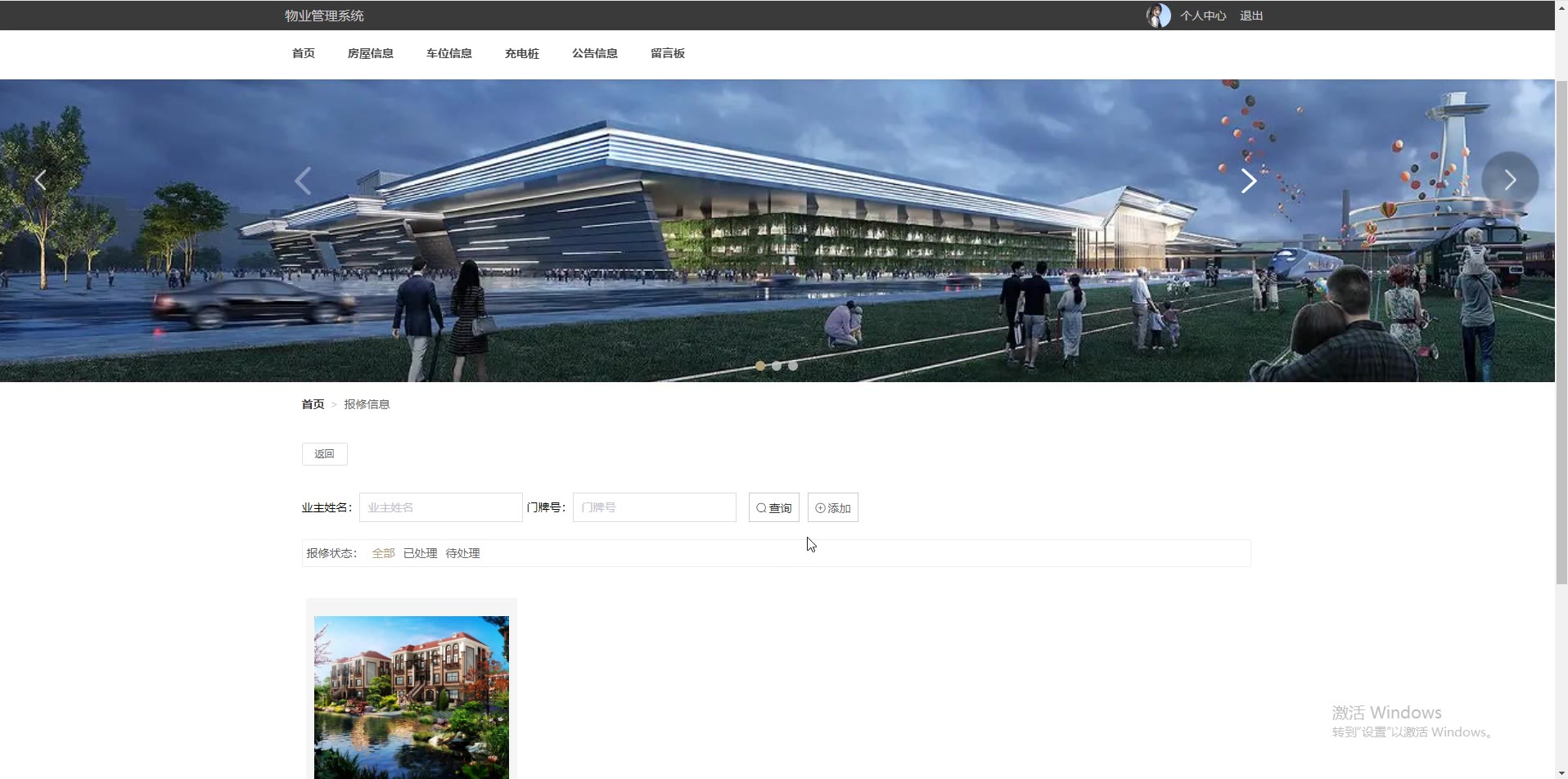
Task: Open the 留言板 menu item
Action: pyautogui.click(x=668, y=53)
